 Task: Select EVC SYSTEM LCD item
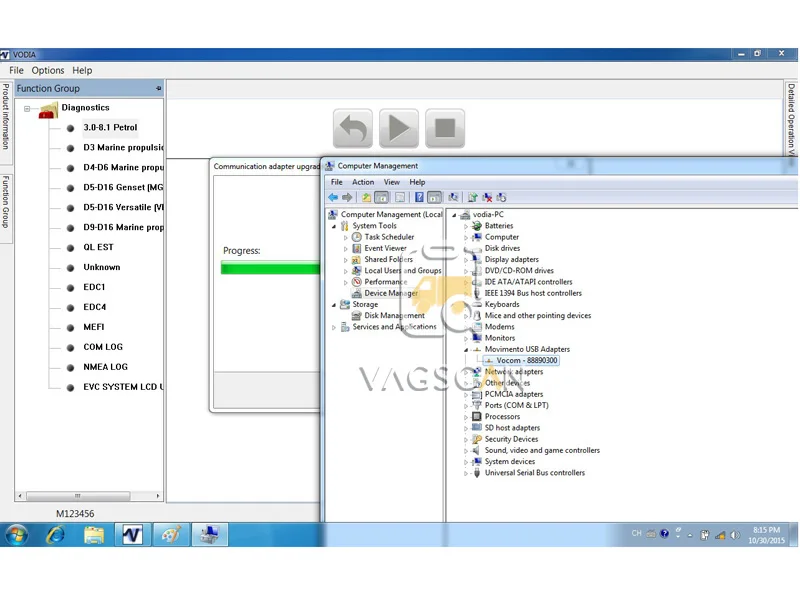(123, 387)
